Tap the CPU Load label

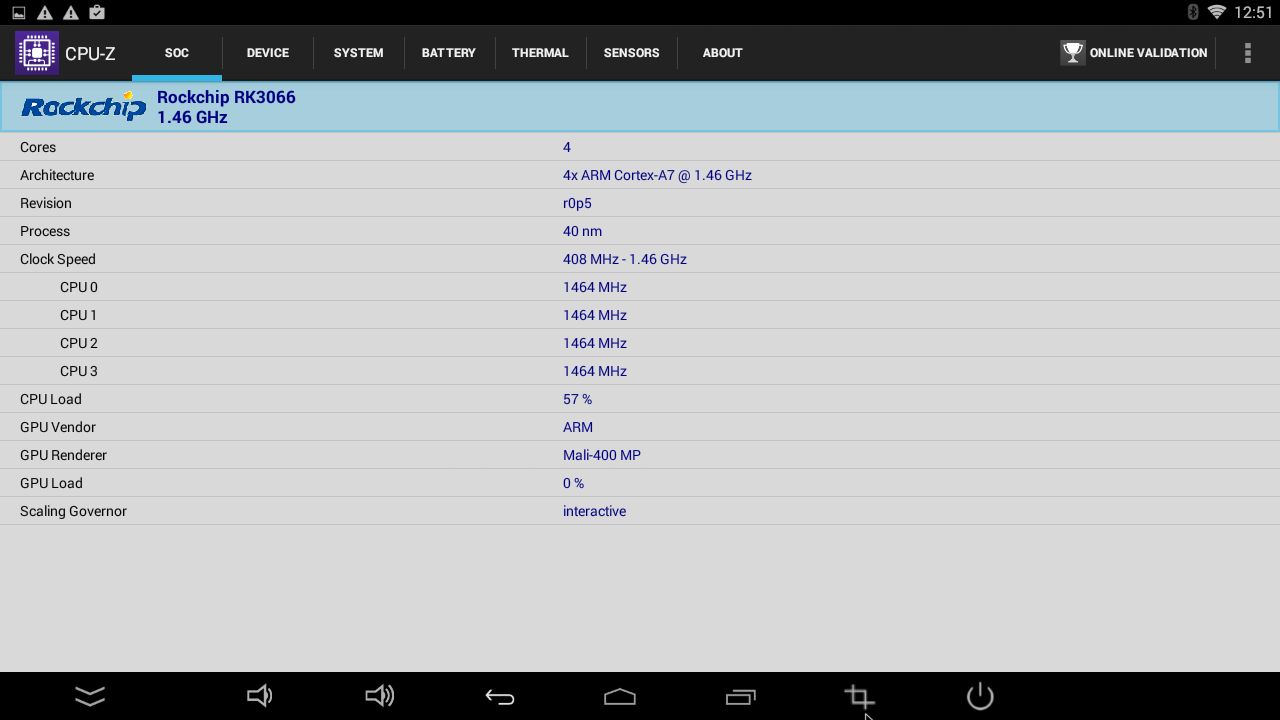pos(51,399)
